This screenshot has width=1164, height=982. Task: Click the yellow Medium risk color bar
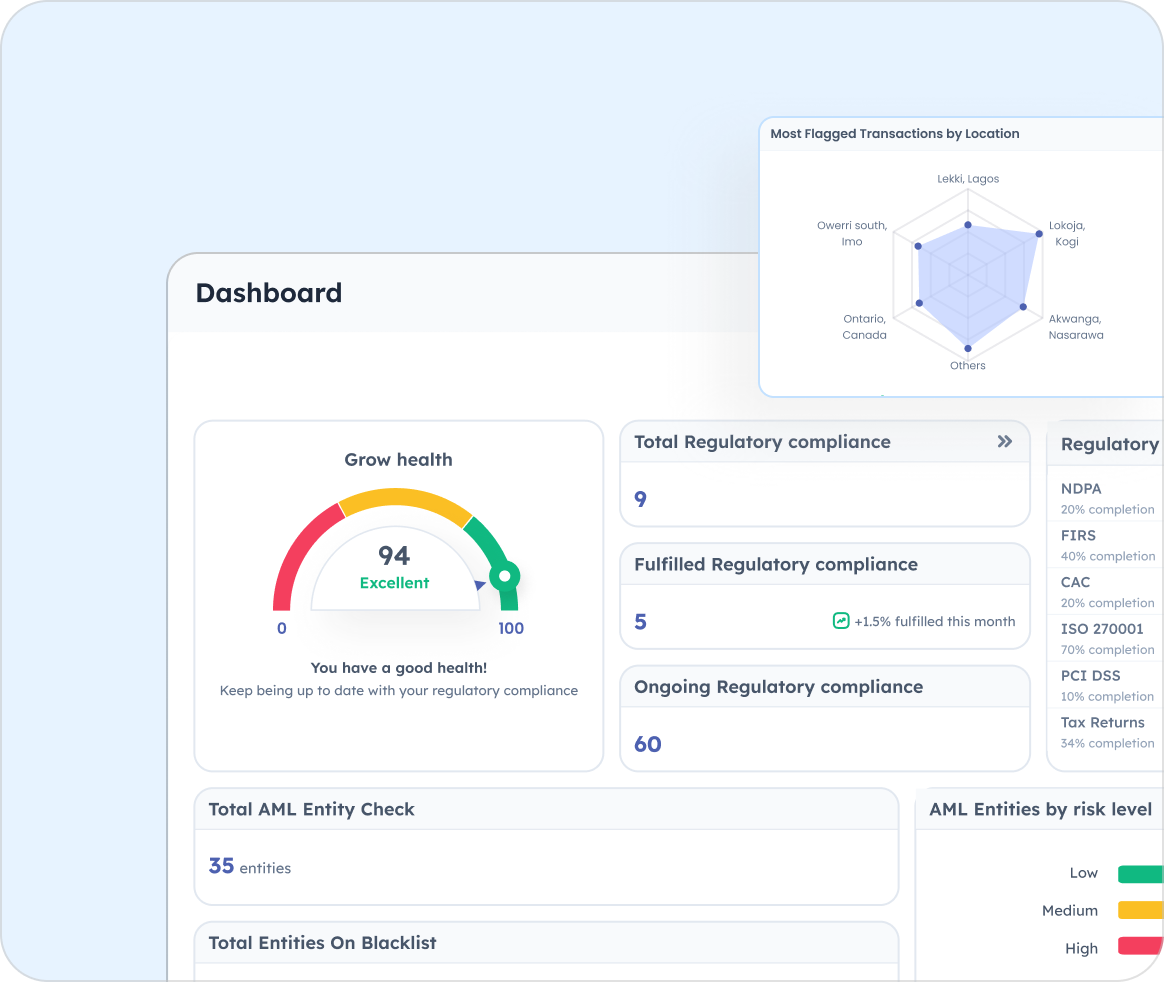[1140, 911]
